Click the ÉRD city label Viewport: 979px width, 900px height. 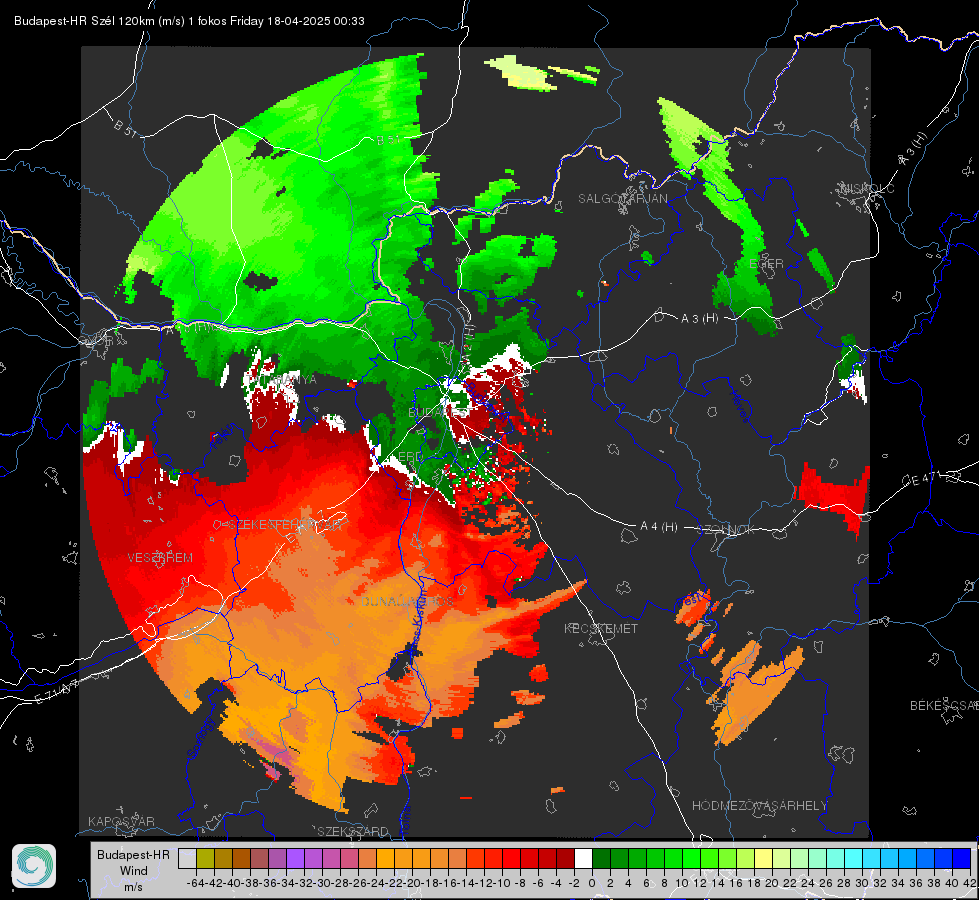point(410,457)
